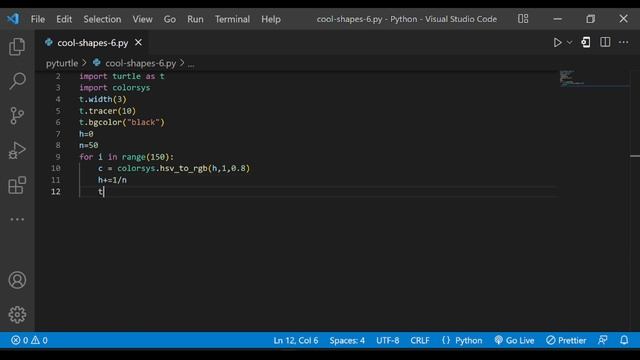
Task: Click the vertical scrollbar marker
Action: pyautogui.click(x=635, y=156)
